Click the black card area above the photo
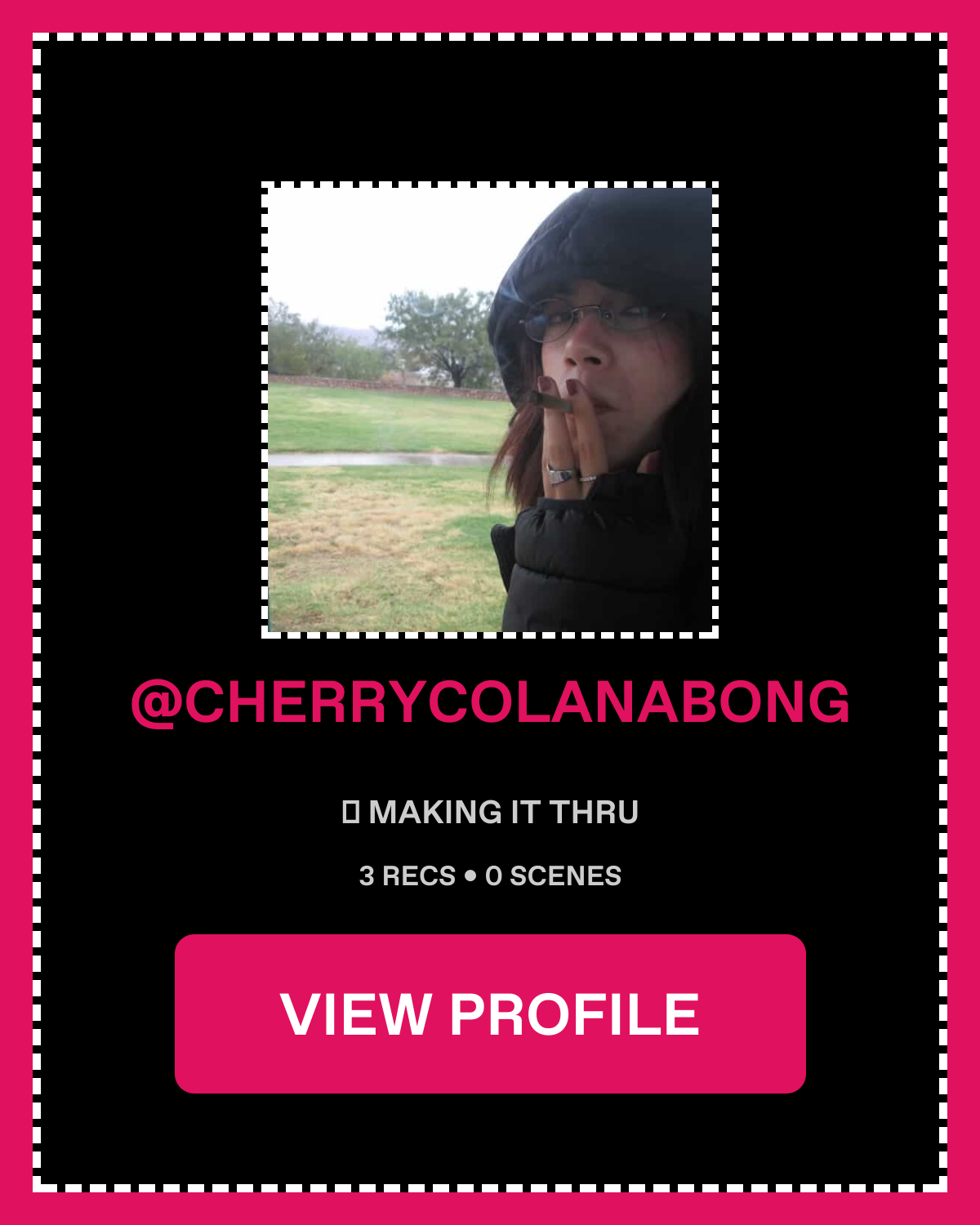Image resolution: width=980 pixels, height=1225 pixels. coord(490,110)
